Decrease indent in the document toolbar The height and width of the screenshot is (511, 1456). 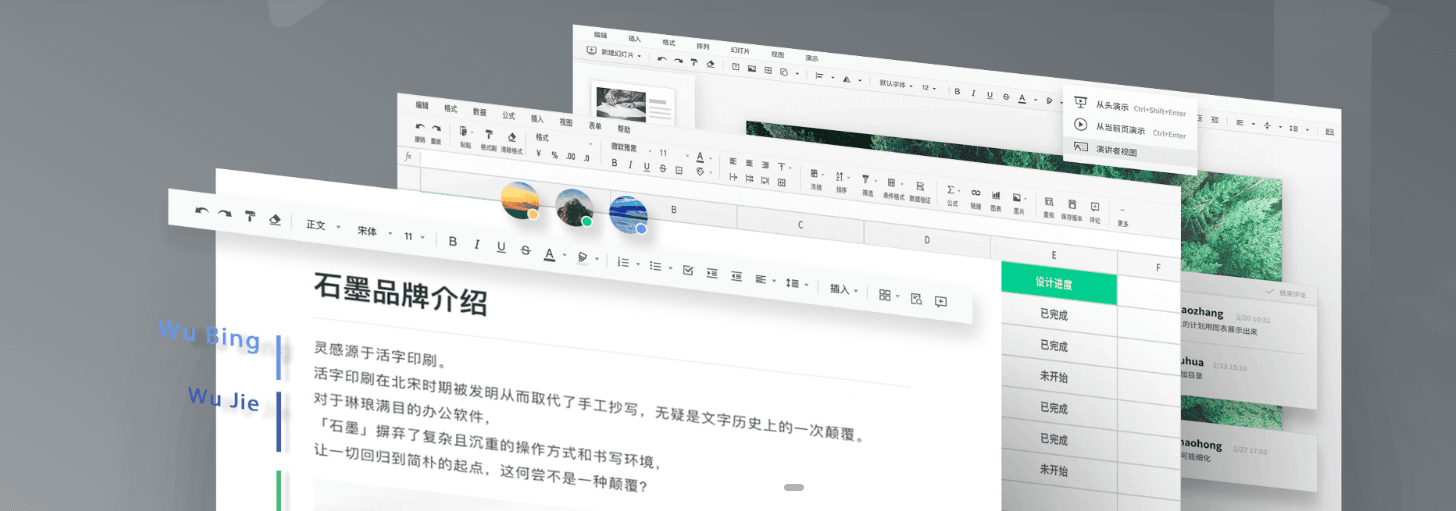737,276
